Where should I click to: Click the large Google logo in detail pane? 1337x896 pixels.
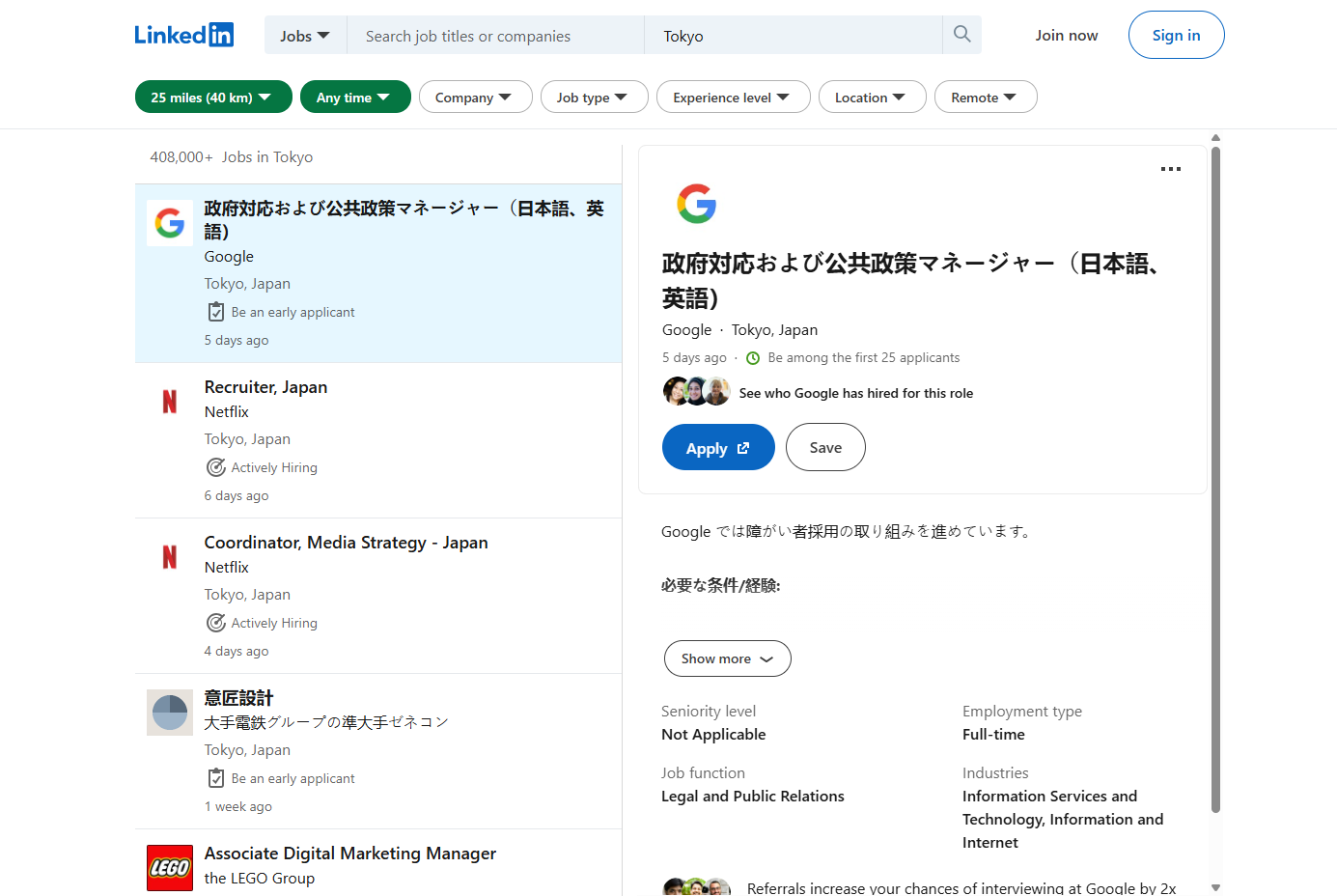[696, 204]
